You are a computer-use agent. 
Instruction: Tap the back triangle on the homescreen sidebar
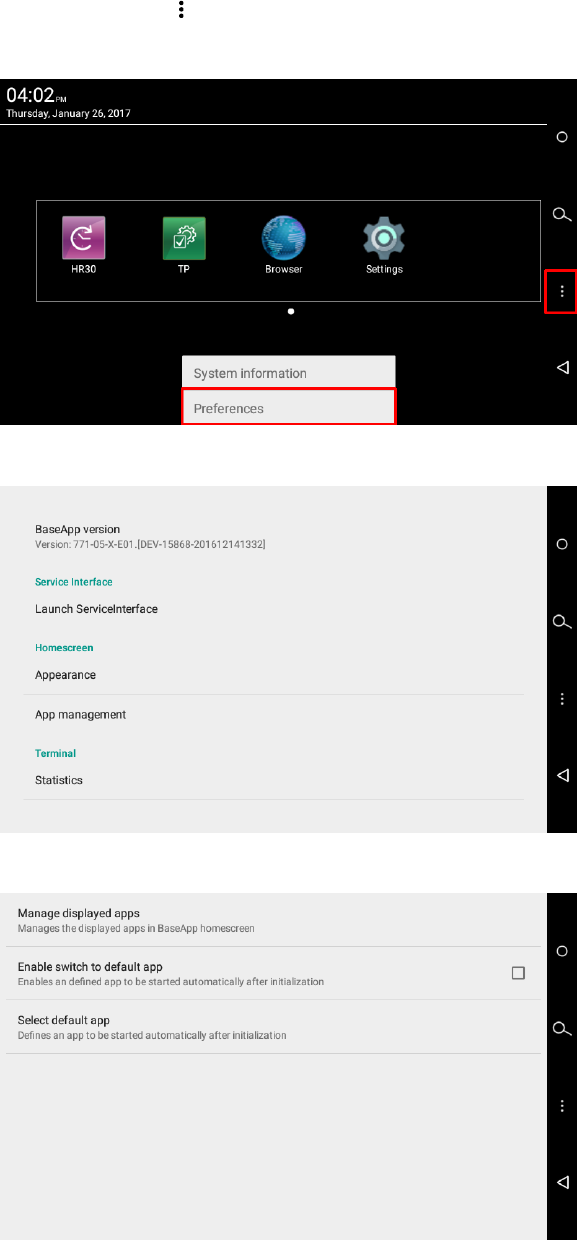(x=562, y=368)
